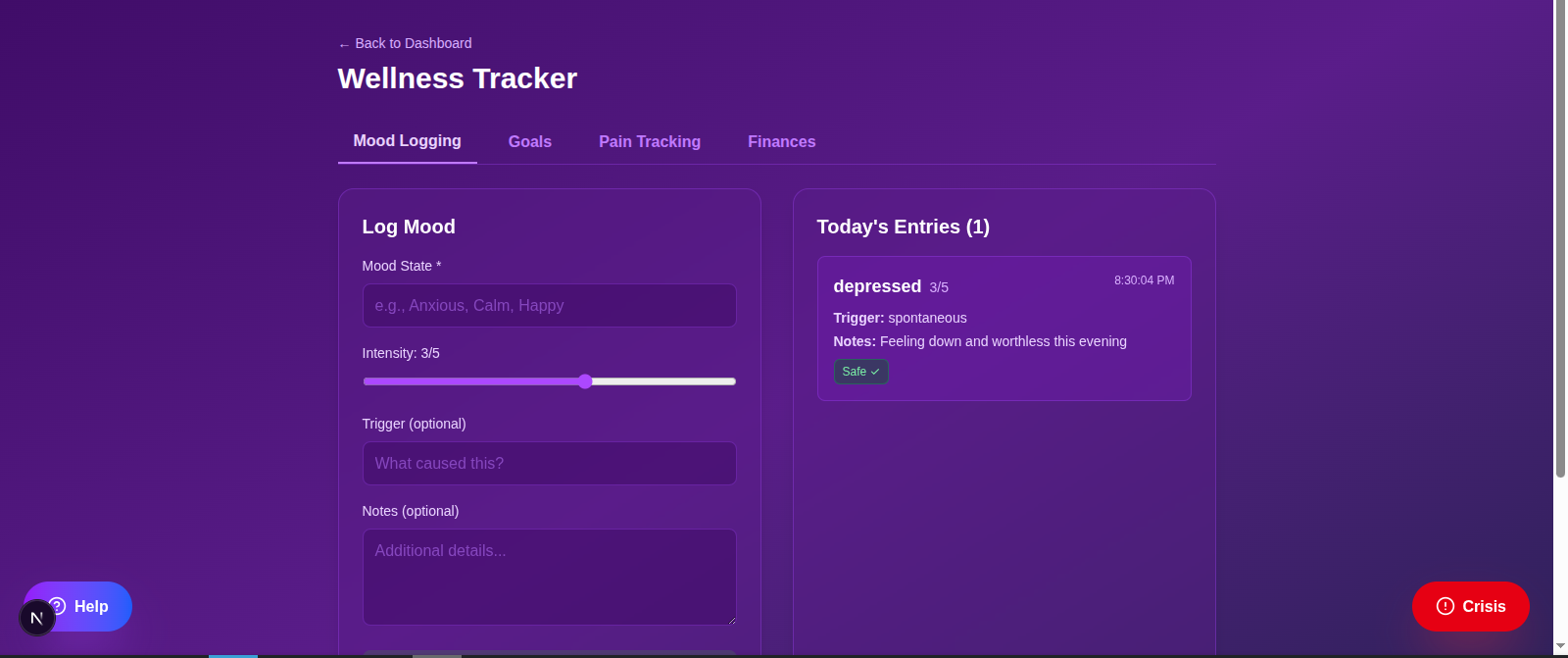This screenshot has height=658, width=1568.
Task: Click the Today's Entries (1) heading
Action: (x=904, y=227)
